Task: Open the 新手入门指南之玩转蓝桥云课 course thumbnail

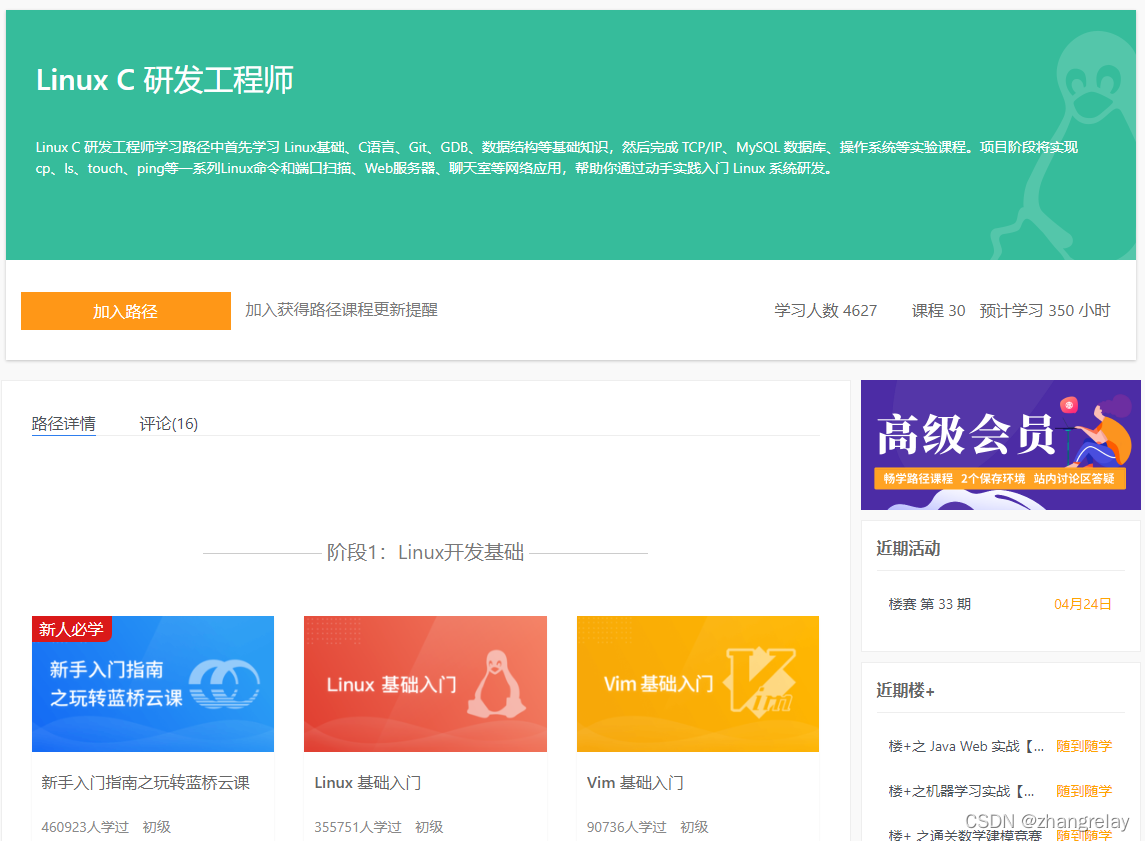Action: 153,684
